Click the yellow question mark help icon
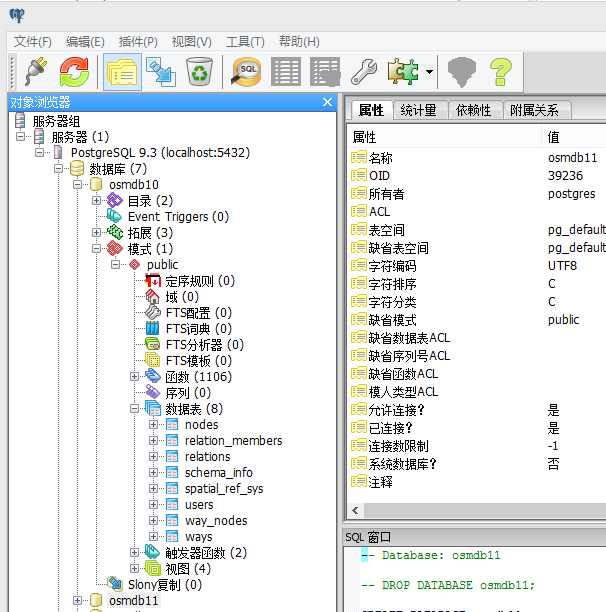Viewport: 606px width, 612px height. 501,72
